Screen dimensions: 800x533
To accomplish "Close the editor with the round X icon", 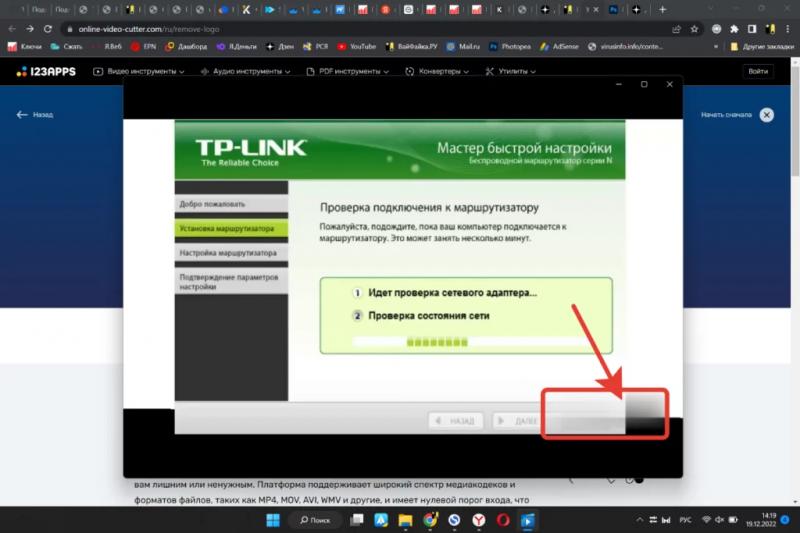I will tap(767, 115).
